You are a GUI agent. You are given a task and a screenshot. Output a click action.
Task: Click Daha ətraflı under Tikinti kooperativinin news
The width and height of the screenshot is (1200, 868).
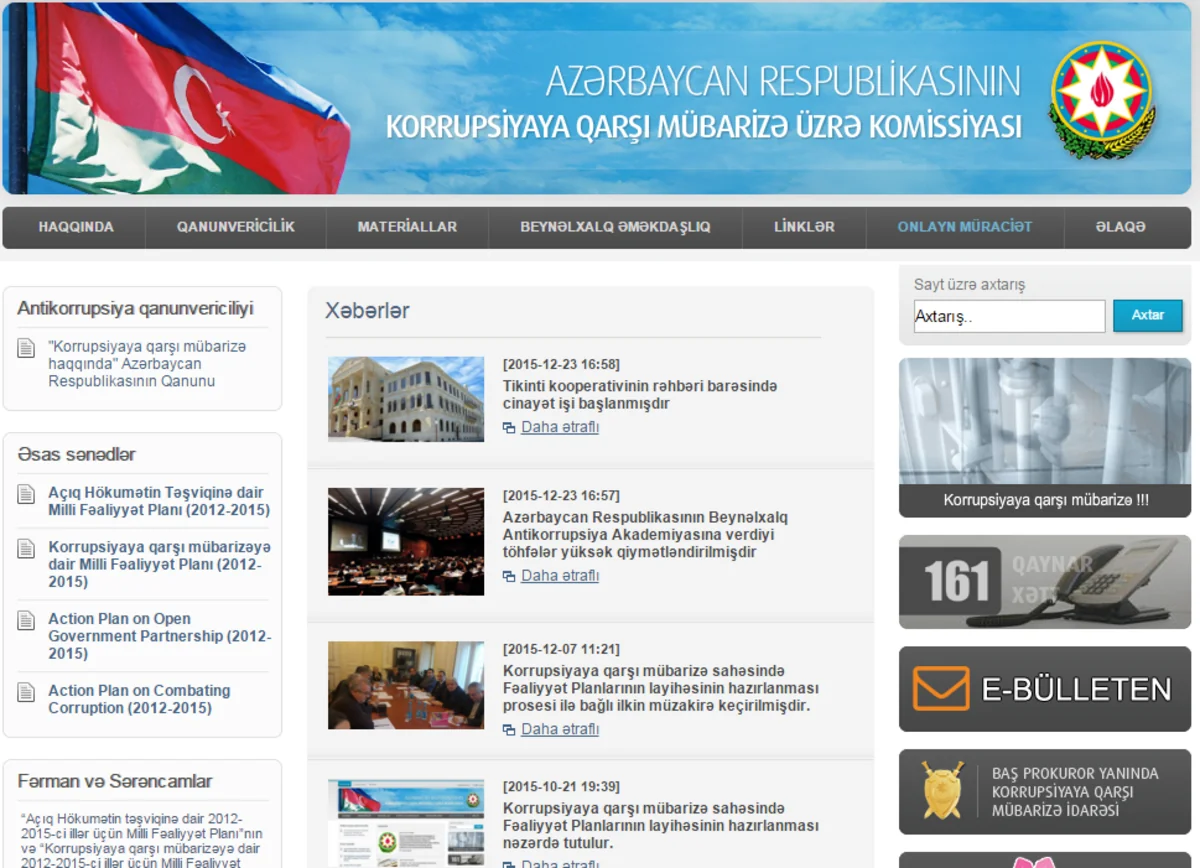(560, 427)
